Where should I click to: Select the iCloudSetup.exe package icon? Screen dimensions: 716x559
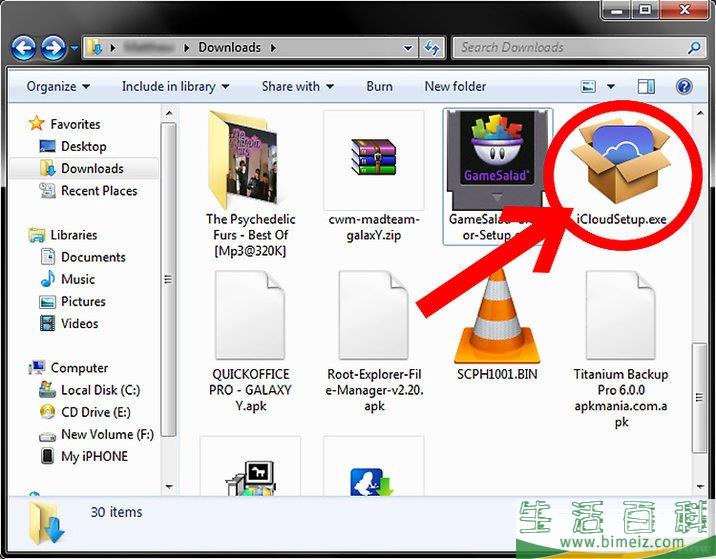[621, 162]
